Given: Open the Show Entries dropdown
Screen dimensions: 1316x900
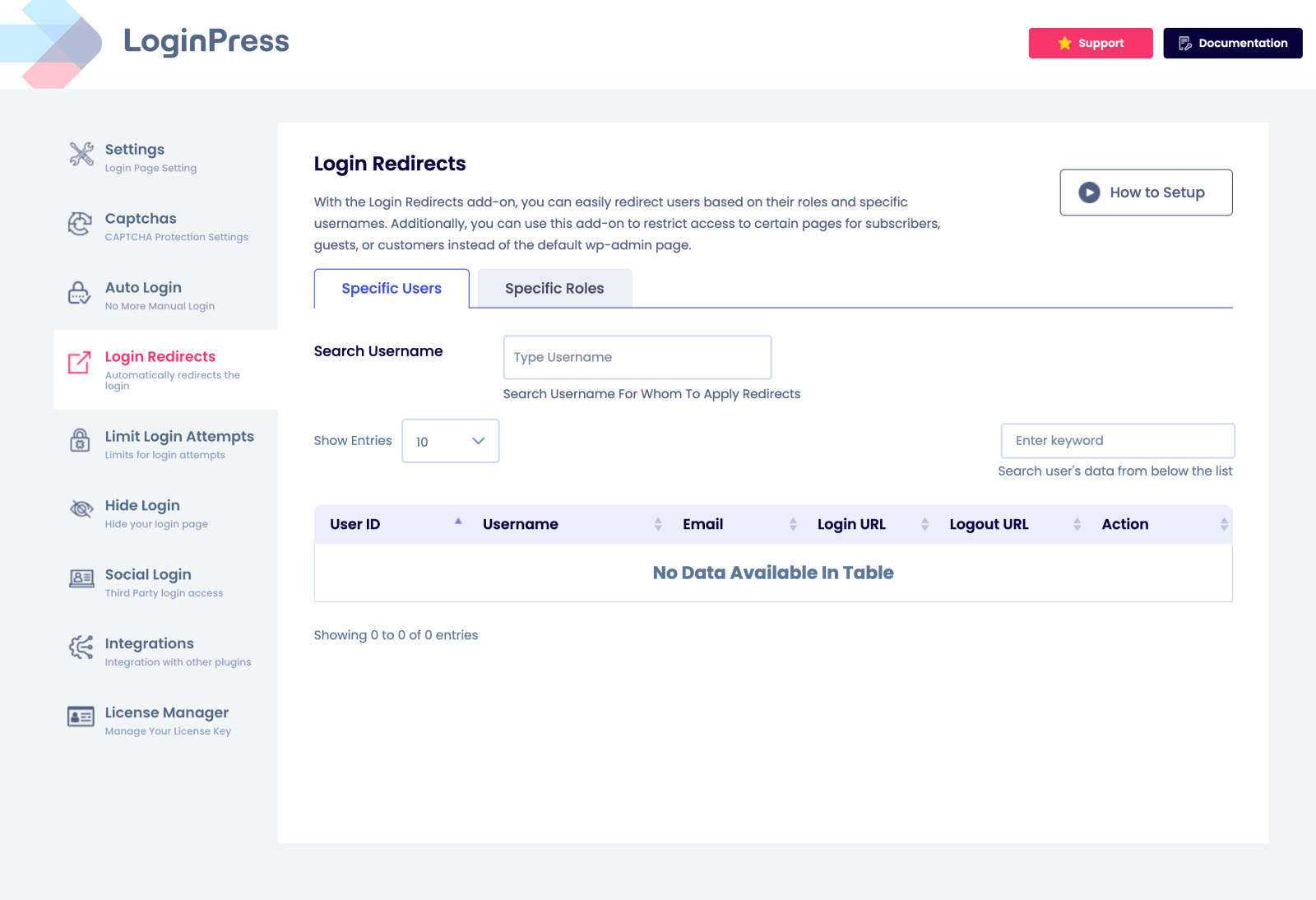Looking at the screenshot, I should pyautogui.click(x=450, y=441).
